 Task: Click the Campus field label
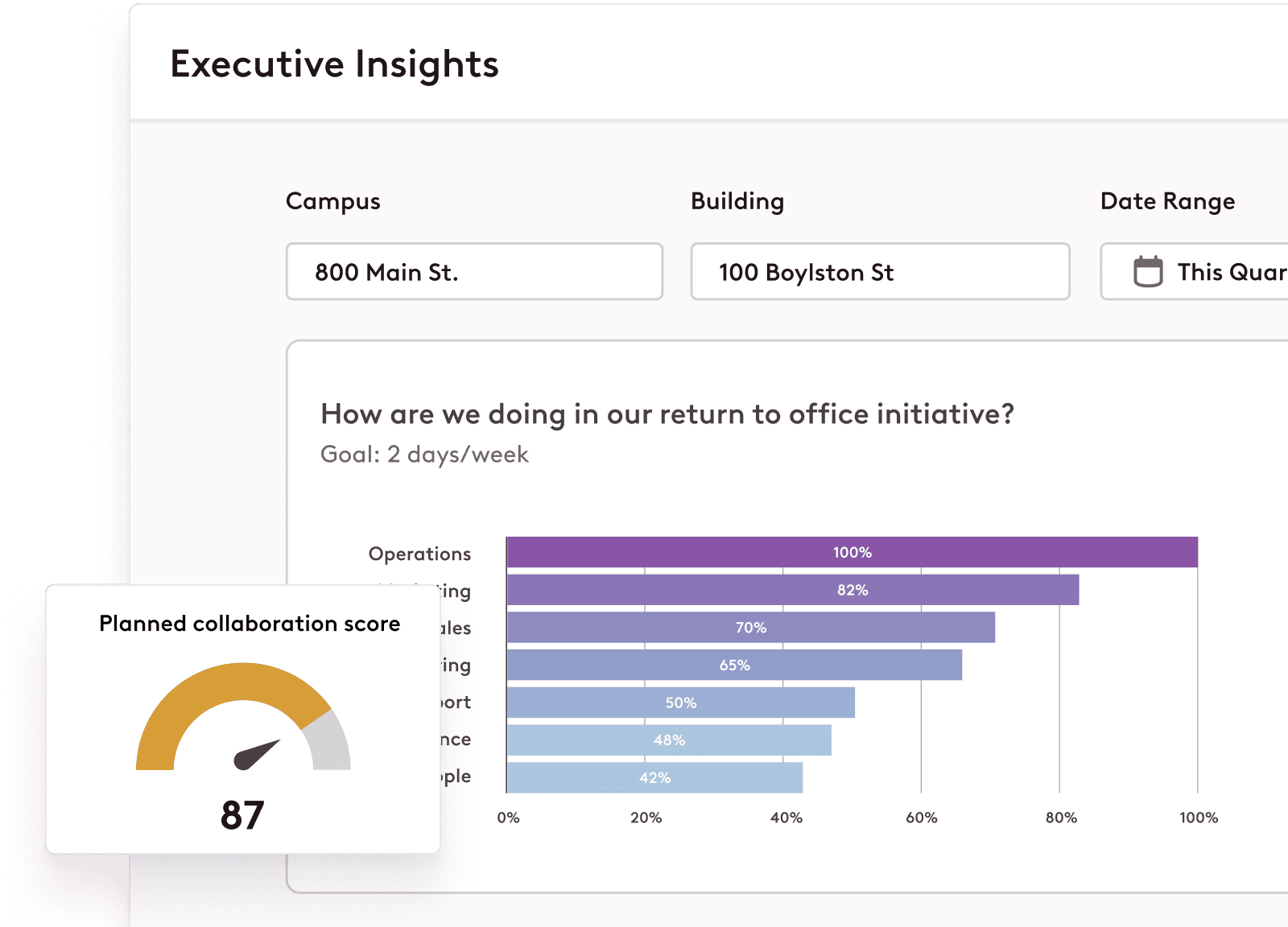pos(332,201)
